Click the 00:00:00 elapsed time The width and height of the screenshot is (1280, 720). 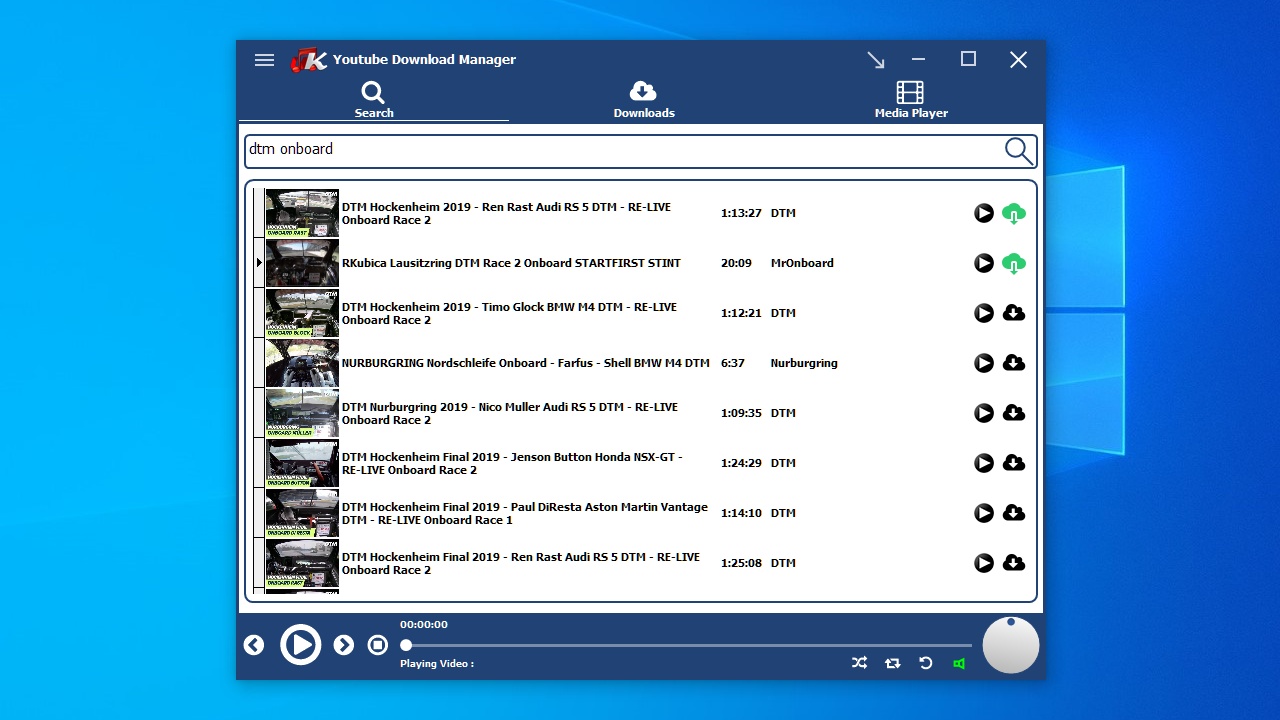click(x=424, y=624)
